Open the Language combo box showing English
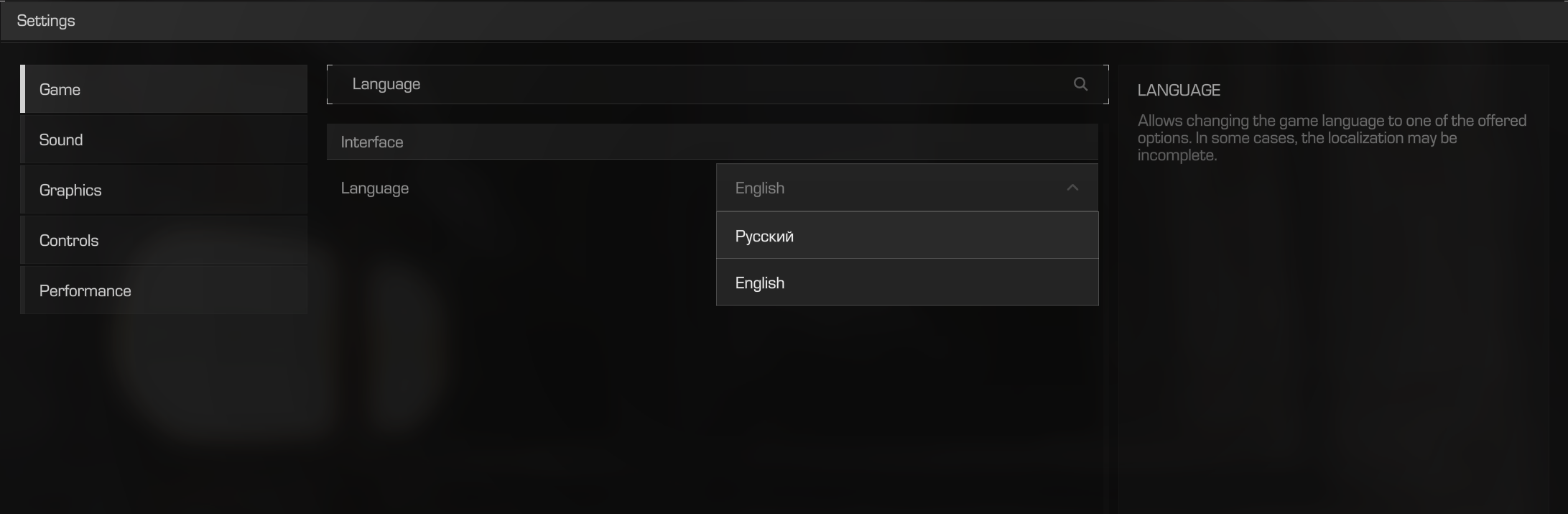Screen dimensions: 1568x514 [x=891, y=188]
